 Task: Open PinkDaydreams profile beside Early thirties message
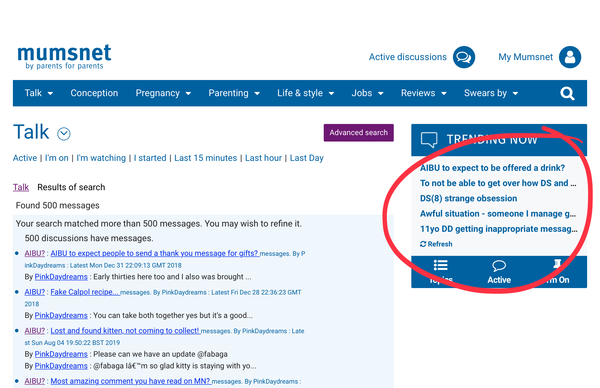pos(61,277)
